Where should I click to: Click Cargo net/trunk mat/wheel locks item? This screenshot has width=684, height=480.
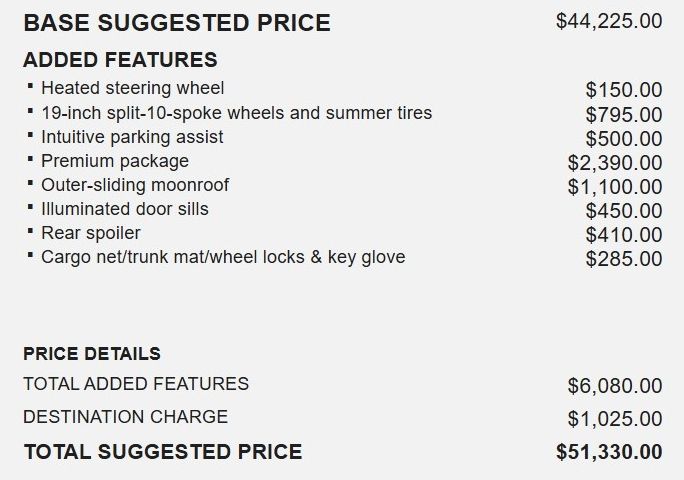coord(223,257)
